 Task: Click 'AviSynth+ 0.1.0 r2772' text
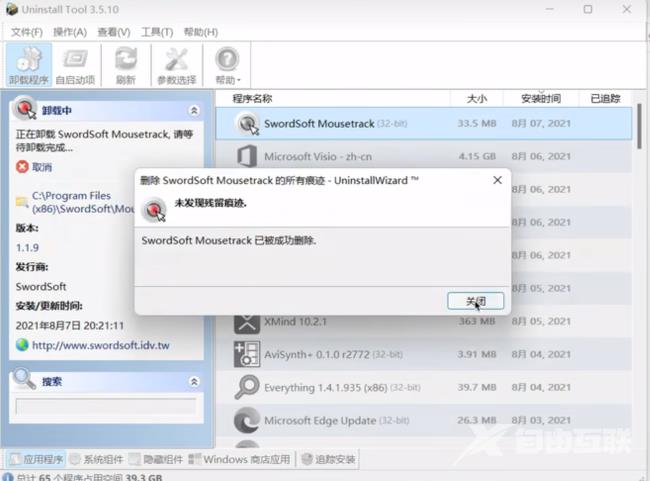click(x=317, y=354)
